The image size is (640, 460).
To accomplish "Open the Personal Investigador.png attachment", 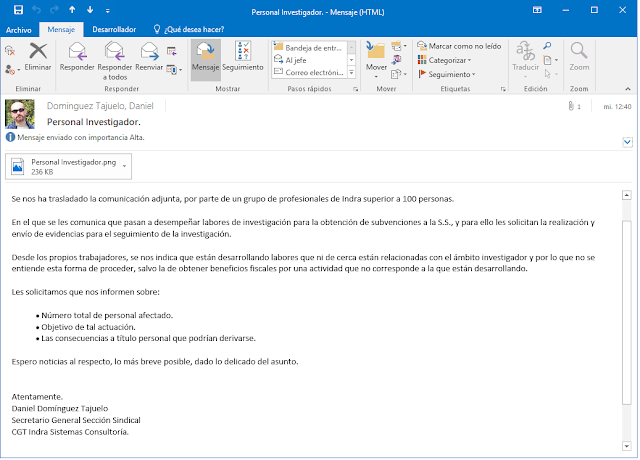I will [65, 167].
